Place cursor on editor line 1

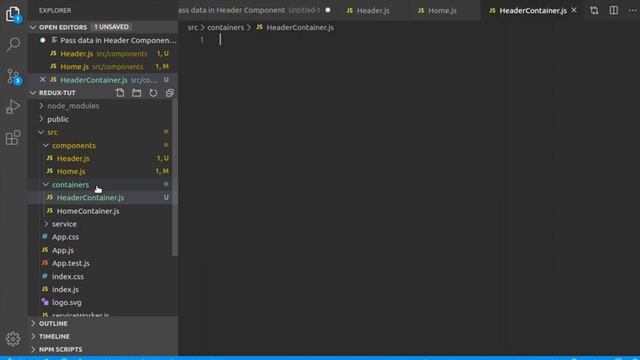click(408, 40)
